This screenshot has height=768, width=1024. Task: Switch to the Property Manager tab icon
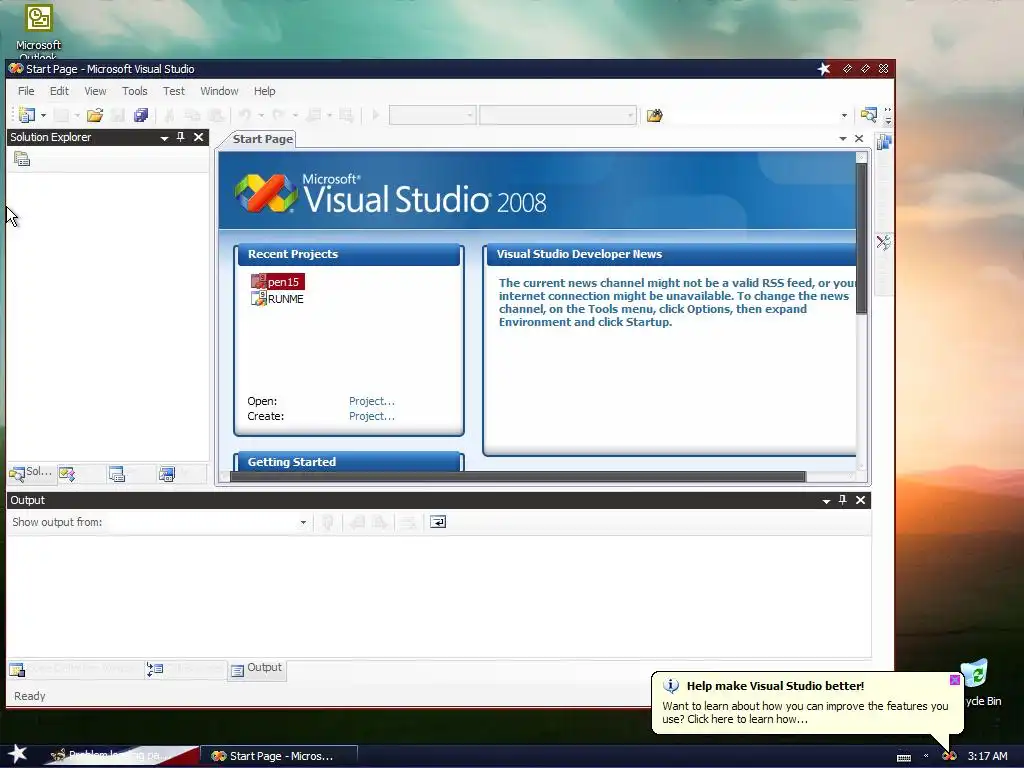click(117, 473)
